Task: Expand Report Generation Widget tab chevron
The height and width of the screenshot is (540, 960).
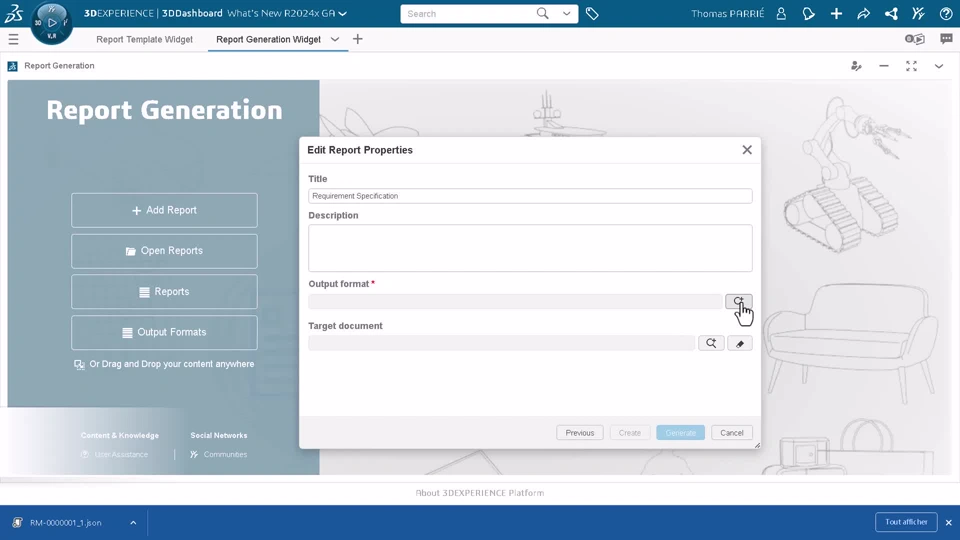Action: point(335,39)
